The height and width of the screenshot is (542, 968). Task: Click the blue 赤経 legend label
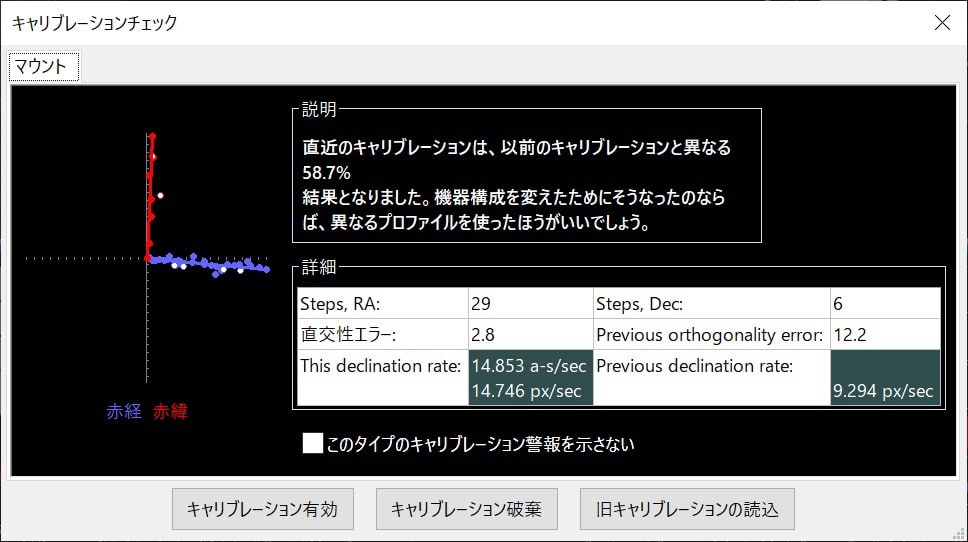click(123, 411)
